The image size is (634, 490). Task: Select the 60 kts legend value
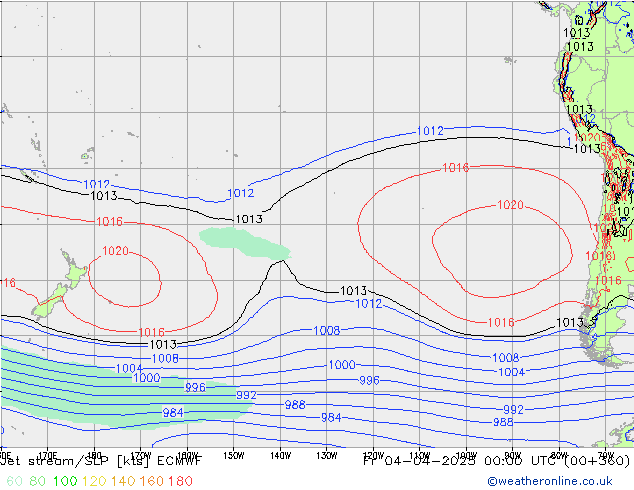pyautogui.click(x=15, y=481)
